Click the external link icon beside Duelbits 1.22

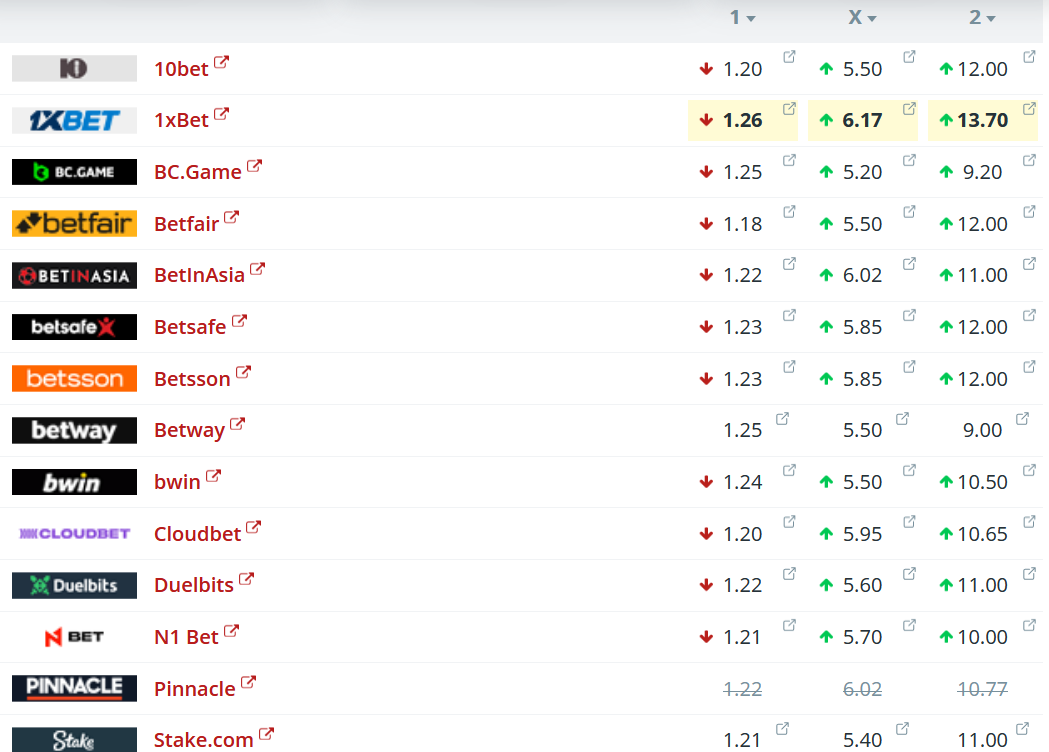point(789,573)
